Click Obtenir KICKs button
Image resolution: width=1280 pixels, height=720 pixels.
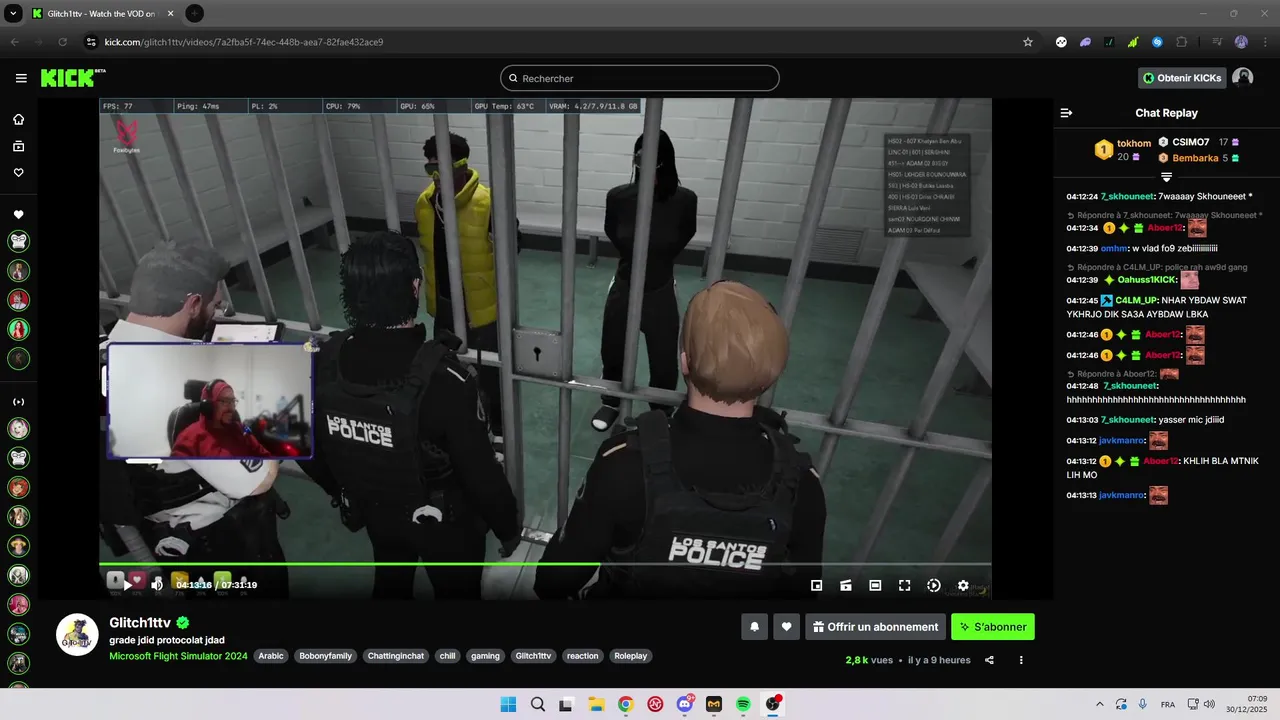coord(1182,78)
